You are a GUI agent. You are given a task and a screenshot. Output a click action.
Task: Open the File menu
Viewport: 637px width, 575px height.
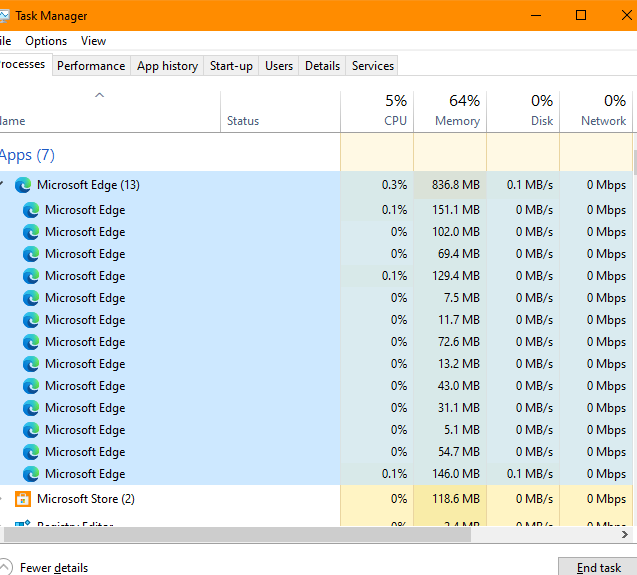click(x=6, y=41)
